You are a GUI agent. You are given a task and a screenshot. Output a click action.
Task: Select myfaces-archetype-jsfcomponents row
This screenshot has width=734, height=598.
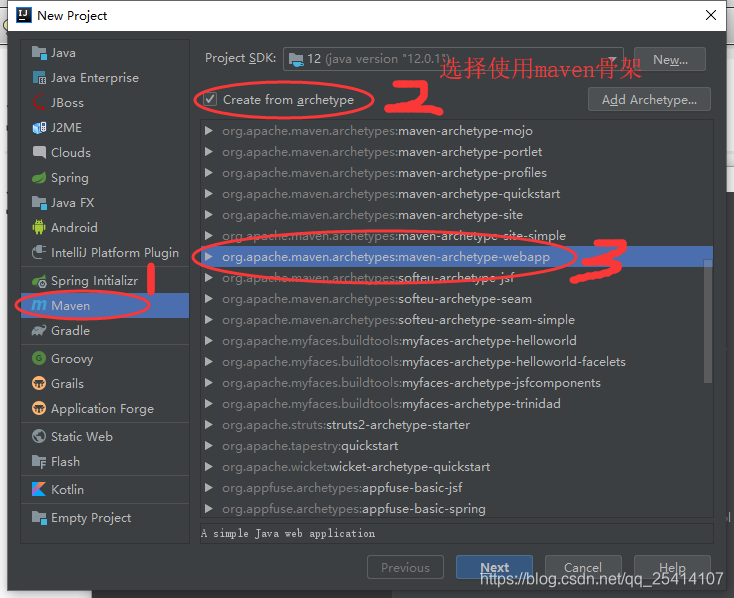(x=456, y=383)
